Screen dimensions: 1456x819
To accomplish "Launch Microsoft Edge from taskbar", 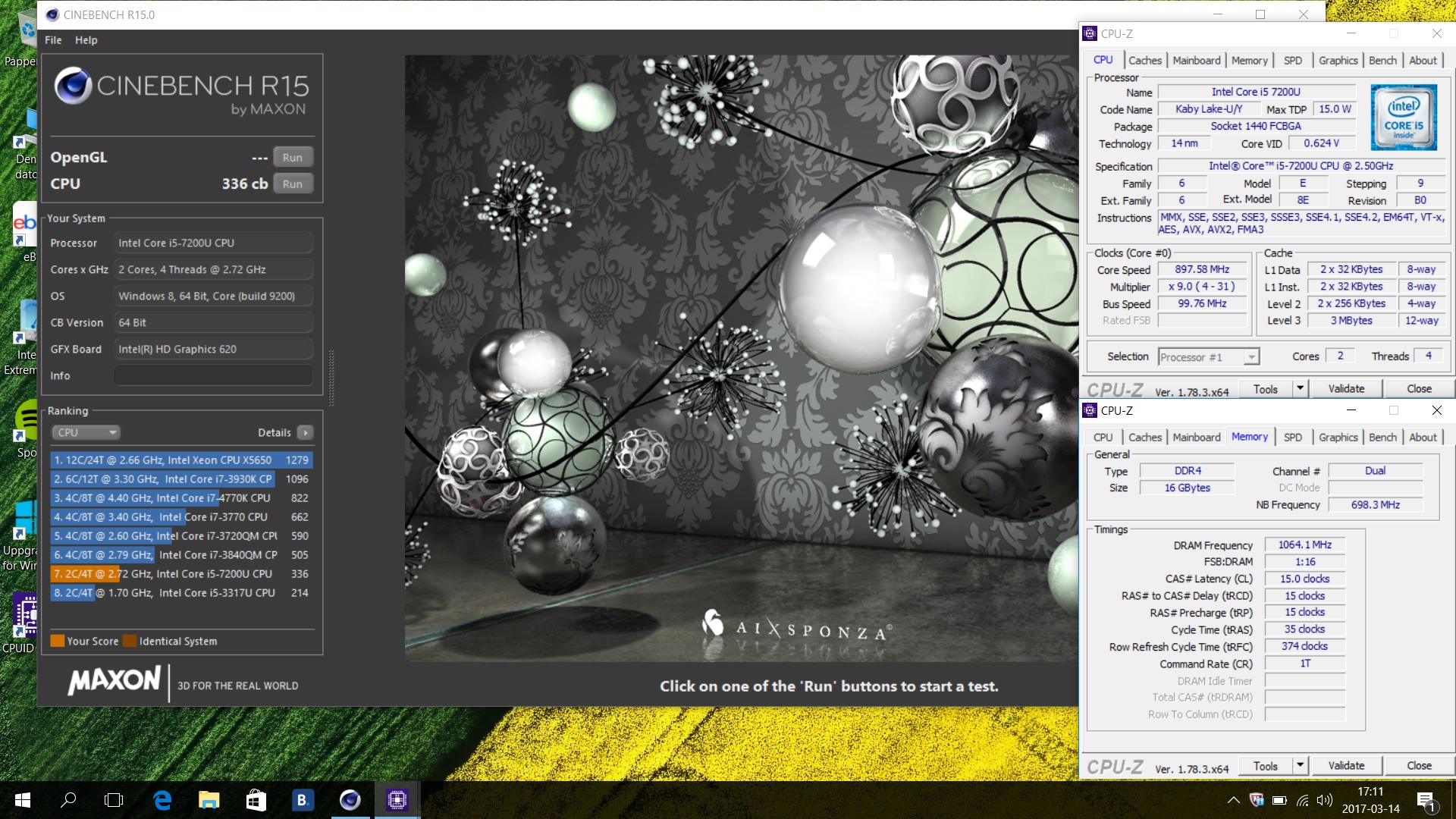I will 162,800.
